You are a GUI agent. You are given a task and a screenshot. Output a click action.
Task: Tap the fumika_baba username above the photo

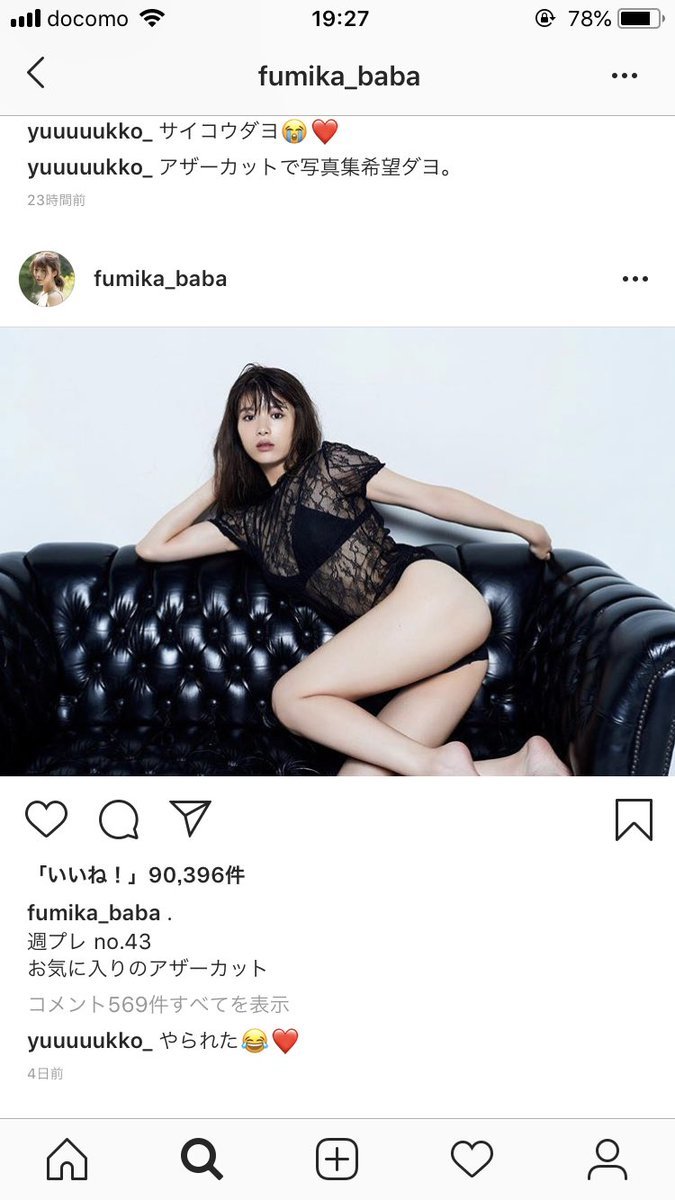point(160,279)
